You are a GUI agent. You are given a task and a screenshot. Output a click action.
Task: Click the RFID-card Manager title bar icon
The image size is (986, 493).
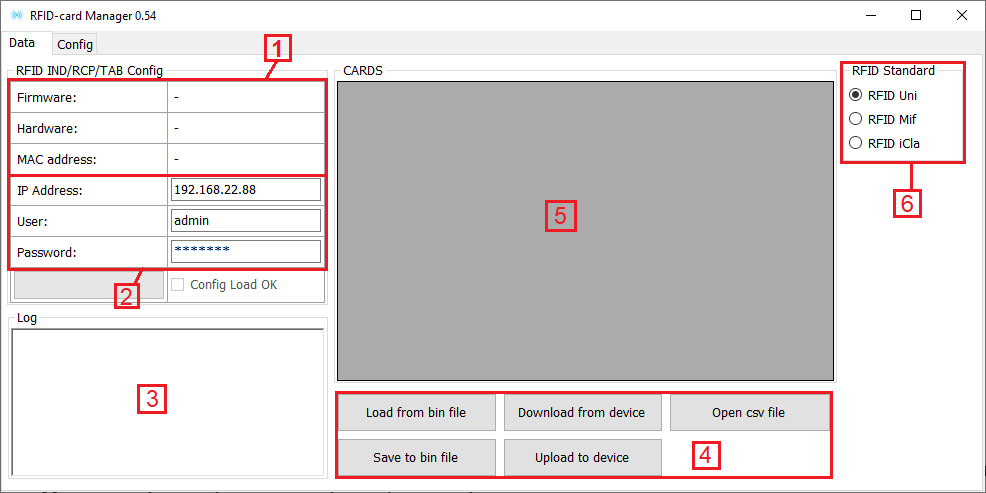(x=16, y=16)
